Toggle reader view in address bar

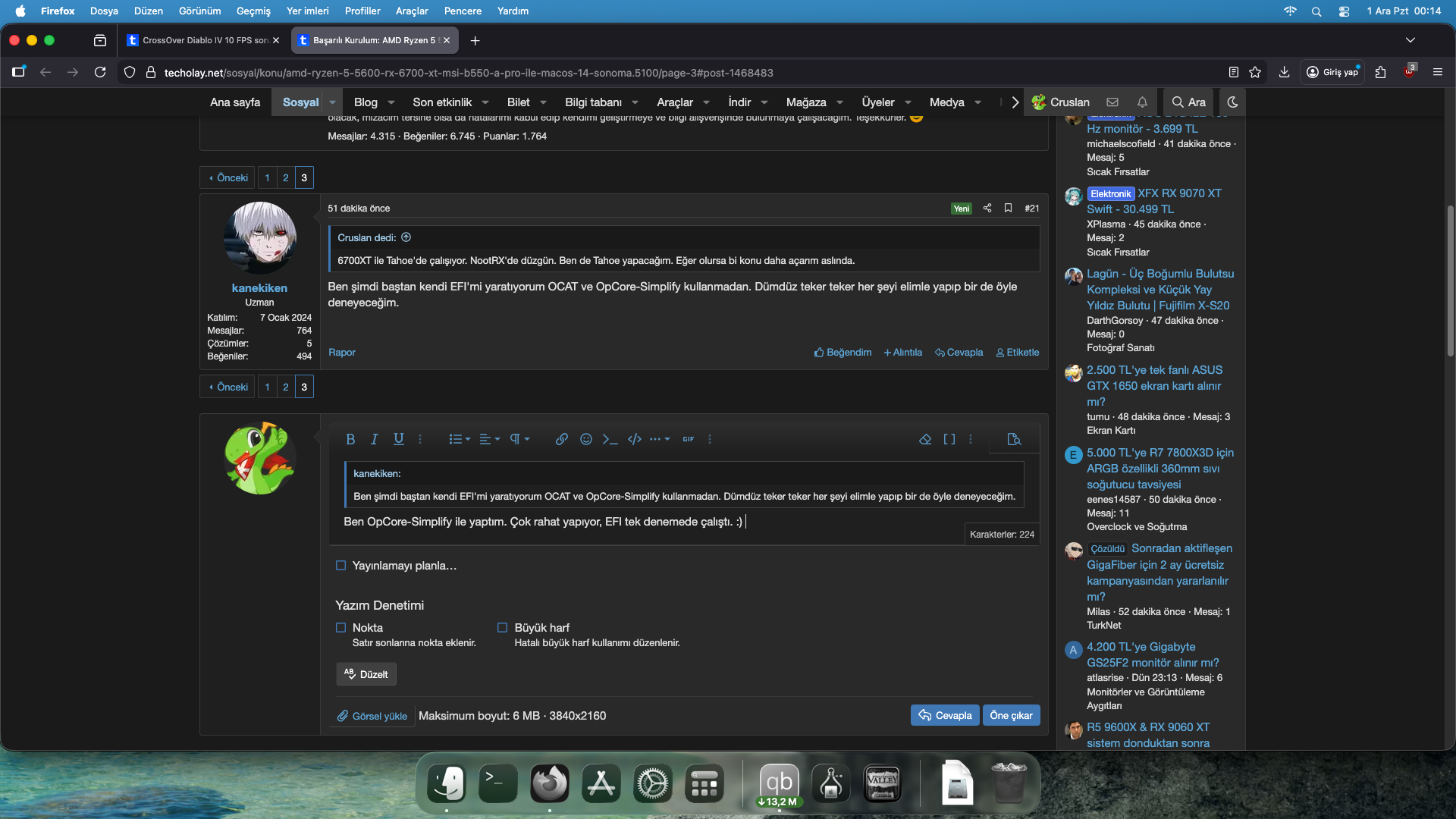point(1234,72)
